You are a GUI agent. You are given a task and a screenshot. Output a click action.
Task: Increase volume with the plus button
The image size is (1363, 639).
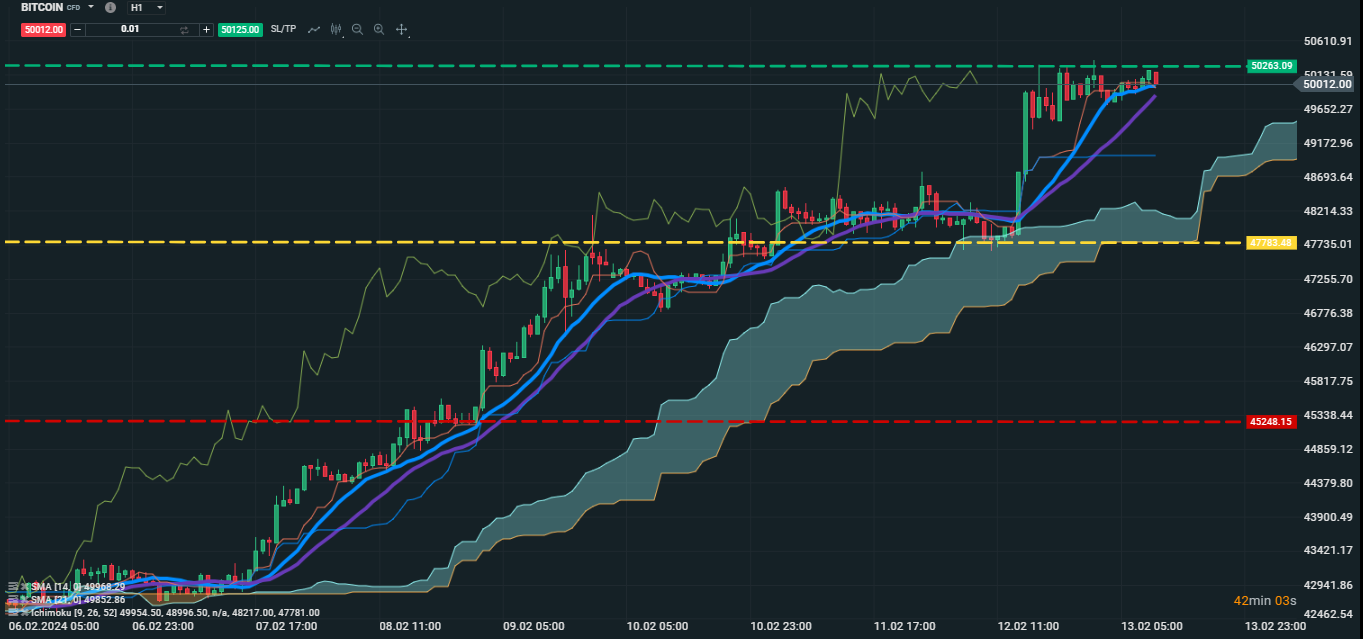click(x=206, y=30)
